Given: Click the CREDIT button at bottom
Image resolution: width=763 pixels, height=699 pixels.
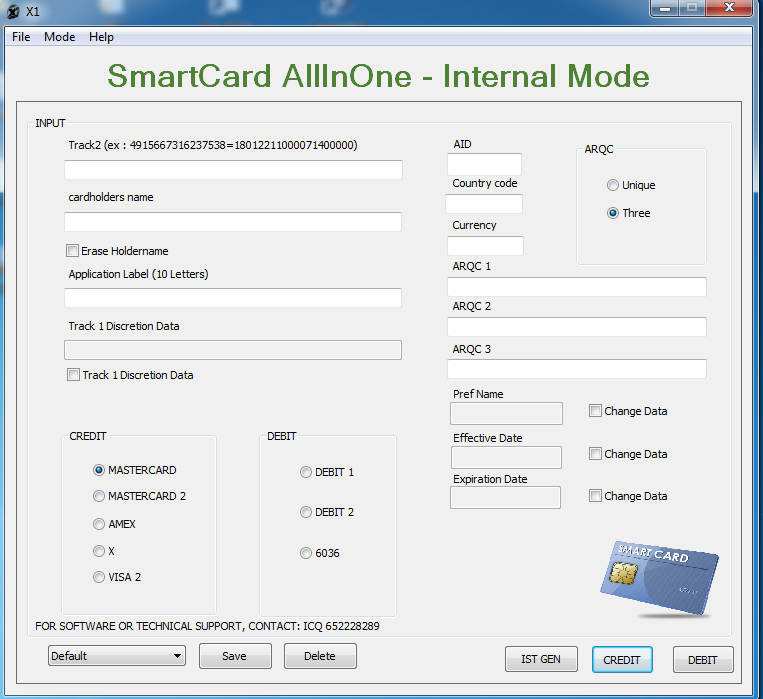Looking at the screenshot, I should pyautogui.click(x=622, y=660).
